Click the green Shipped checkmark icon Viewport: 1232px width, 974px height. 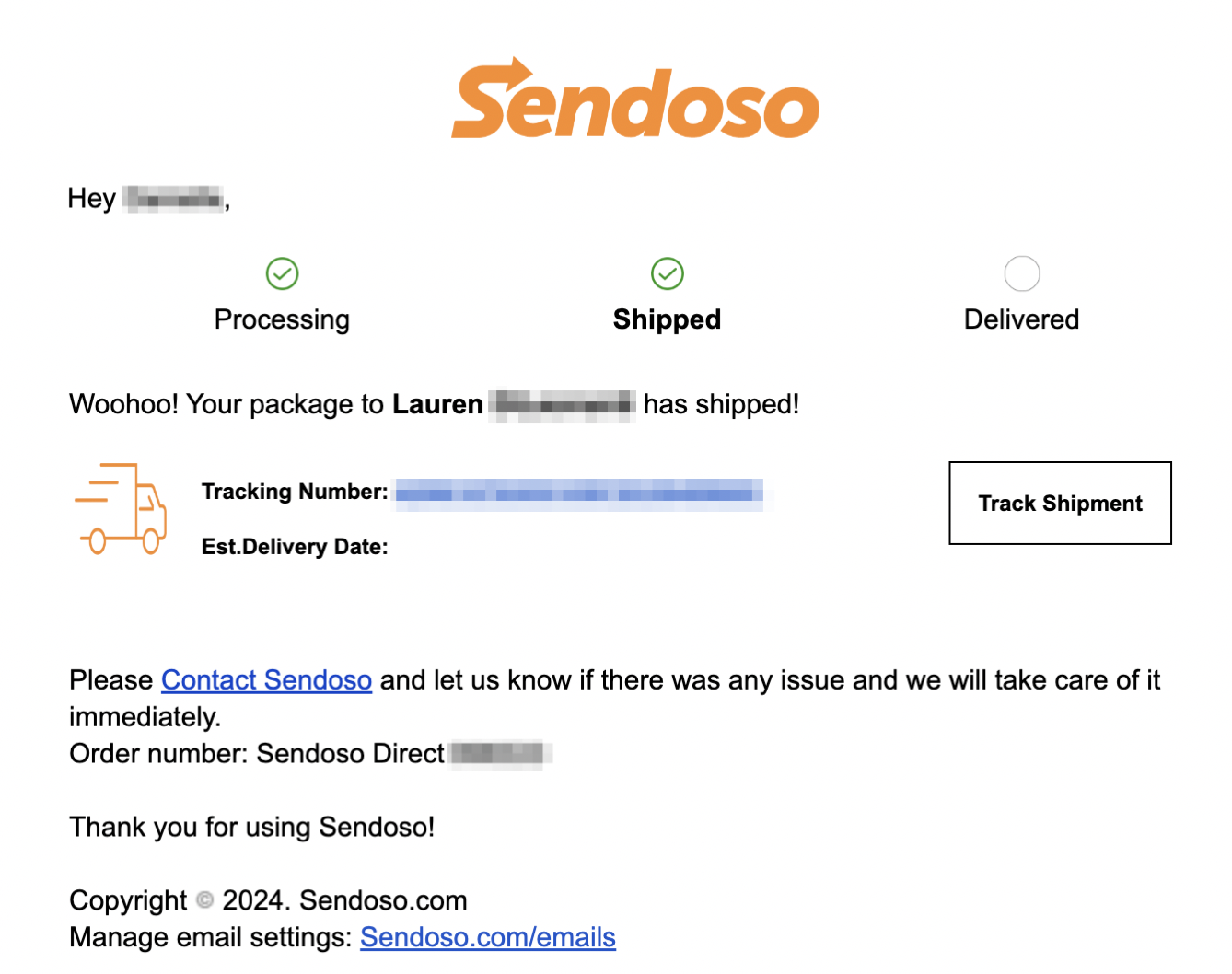[x=667, y=273]
